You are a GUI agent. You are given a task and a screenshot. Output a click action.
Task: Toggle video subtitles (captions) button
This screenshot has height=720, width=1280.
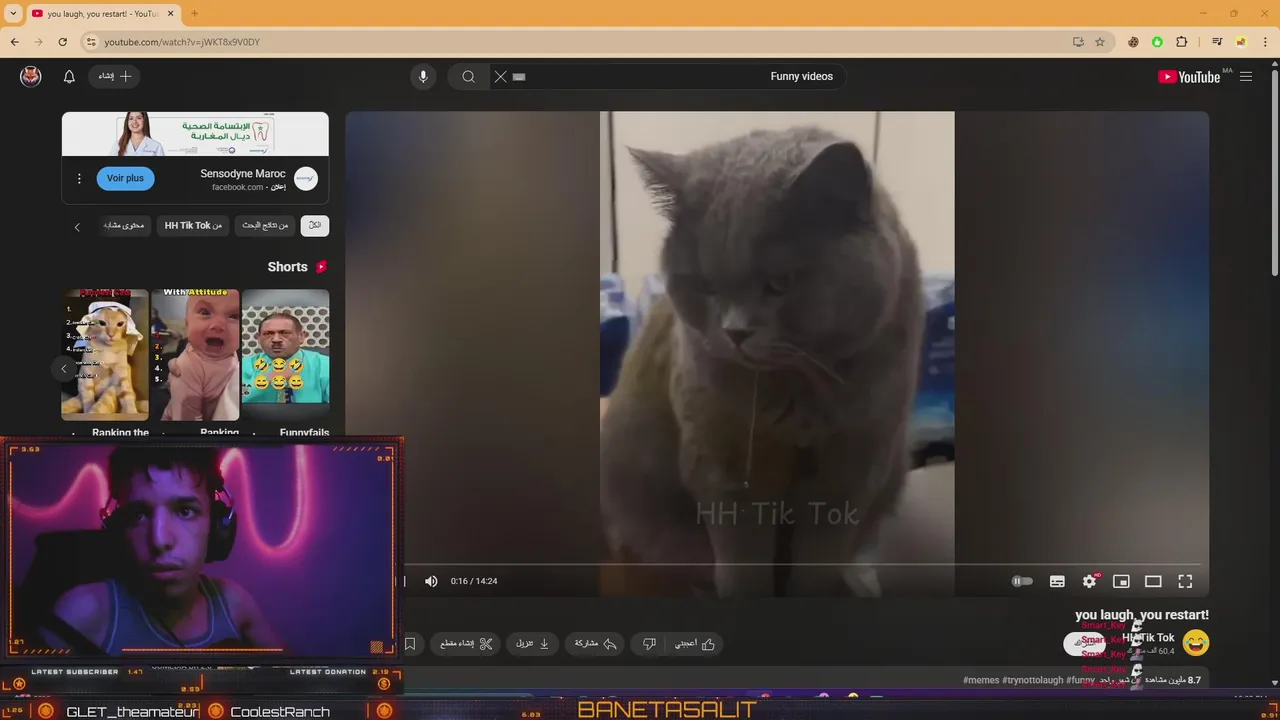[x=1057, y=581]
